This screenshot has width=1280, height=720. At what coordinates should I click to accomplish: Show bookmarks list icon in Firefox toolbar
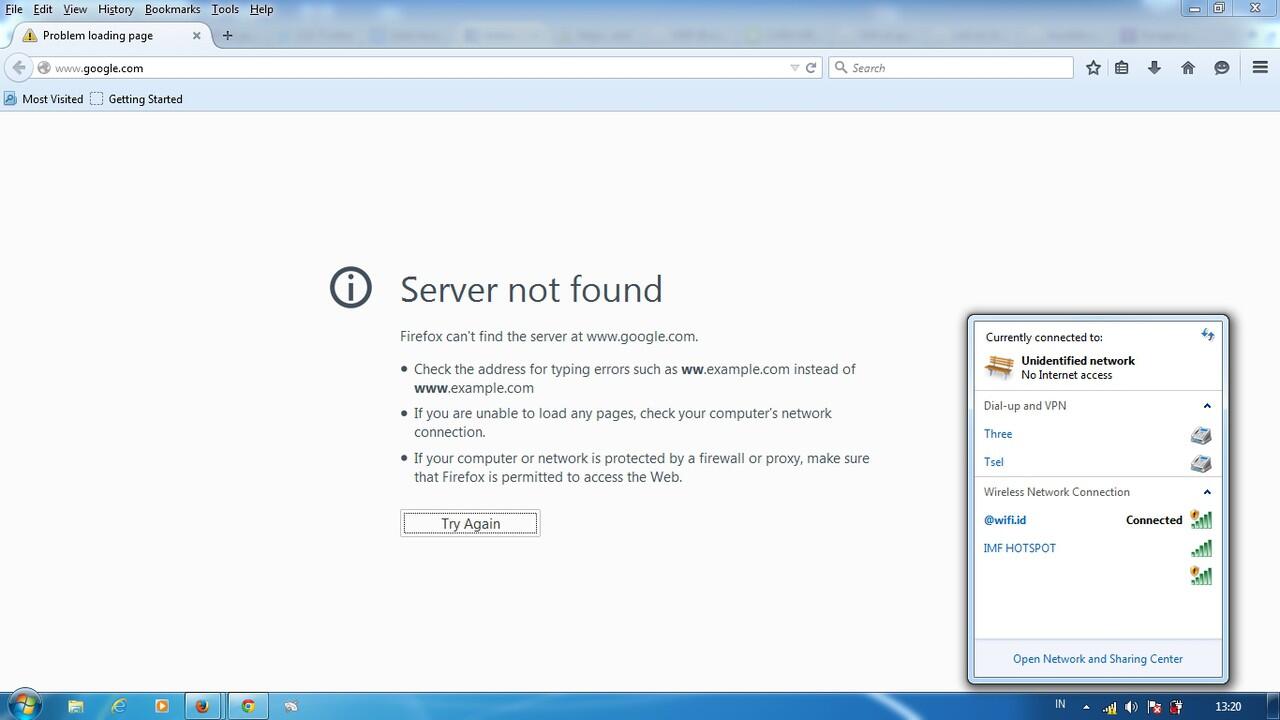tap(1122, 68)
